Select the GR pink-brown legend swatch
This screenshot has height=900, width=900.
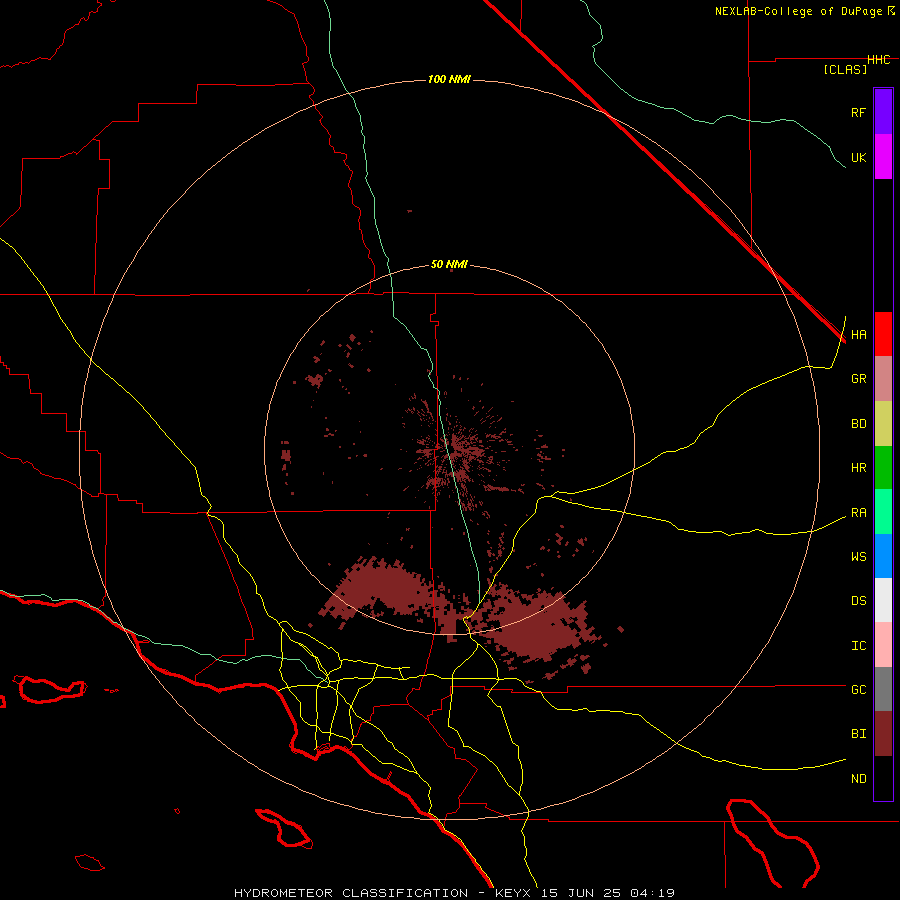[x=883, y=379]
